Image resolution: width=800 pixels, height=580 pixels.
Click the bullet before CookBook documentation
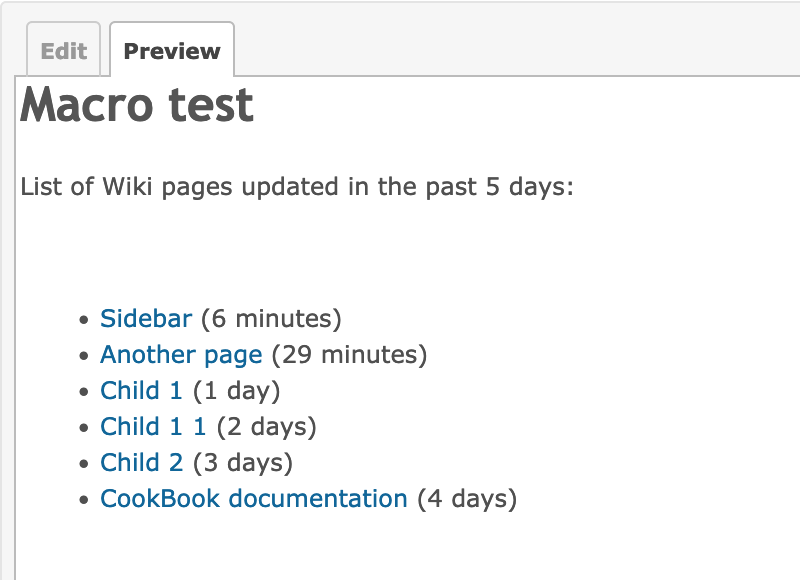(x=84, y=500)
